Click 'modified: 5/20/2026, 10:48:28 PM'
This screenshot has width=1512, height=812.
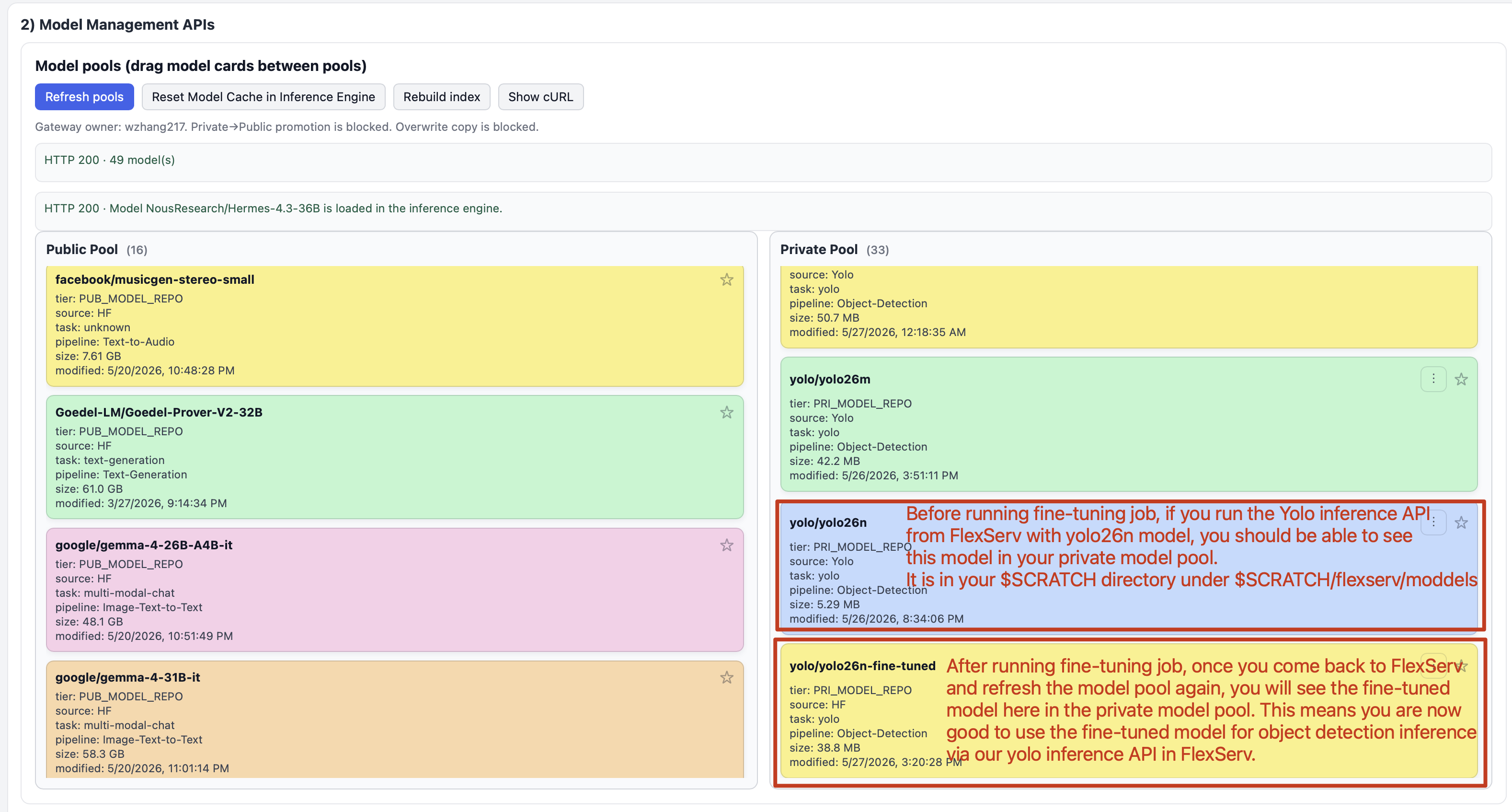(x=145, y=371)
